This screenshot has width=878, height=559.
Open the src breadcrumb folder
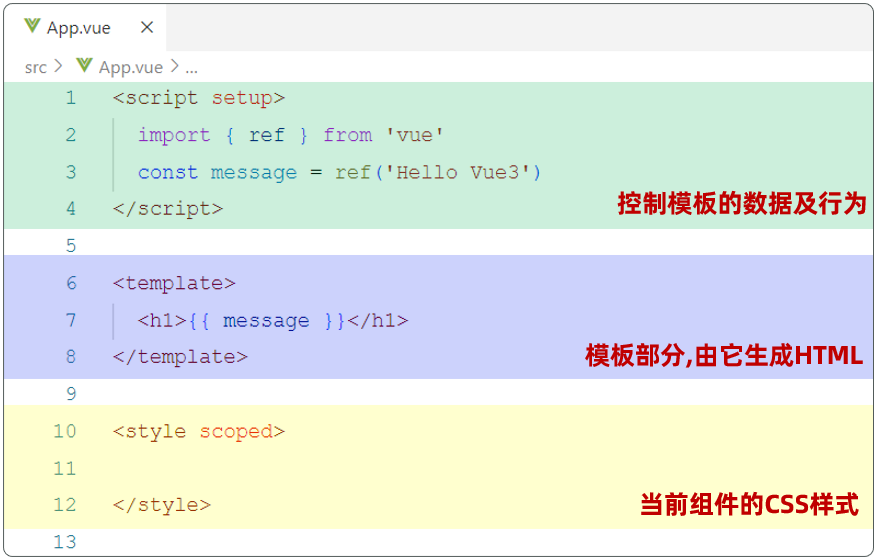(35, 68)
